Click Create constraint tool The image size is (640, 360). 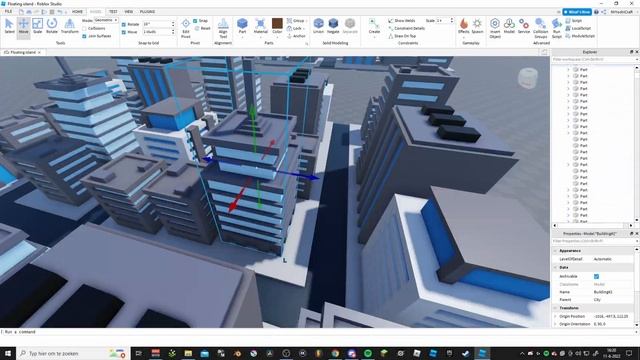[374, 26]
